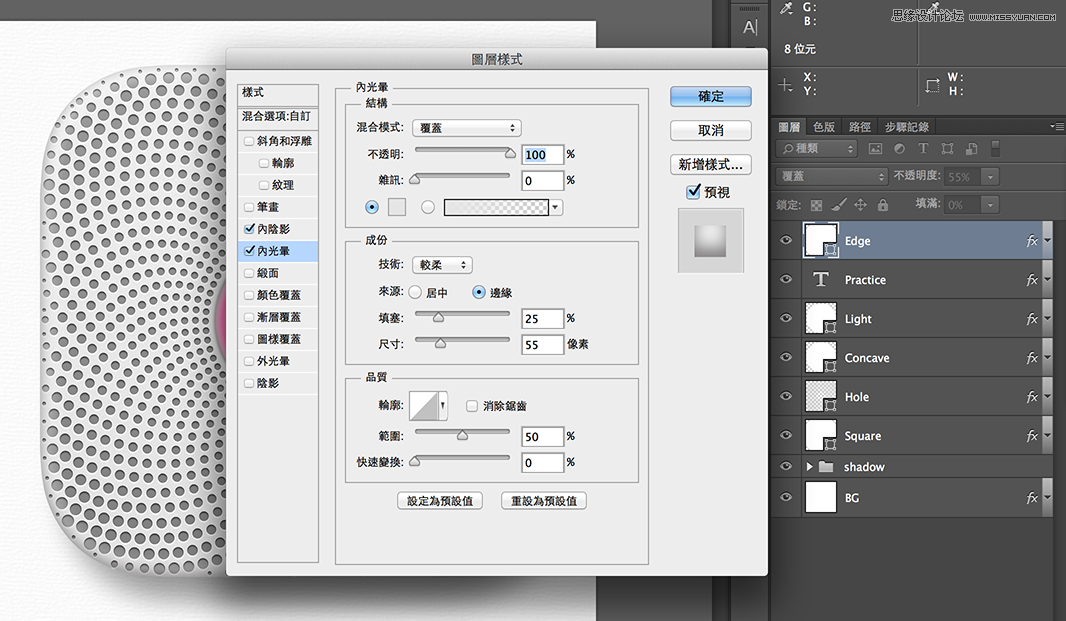This screenshot has width=1066, height=621.
Task: Expand the shadow layer group
Action: pyautogui.click(x=810, y=467)
